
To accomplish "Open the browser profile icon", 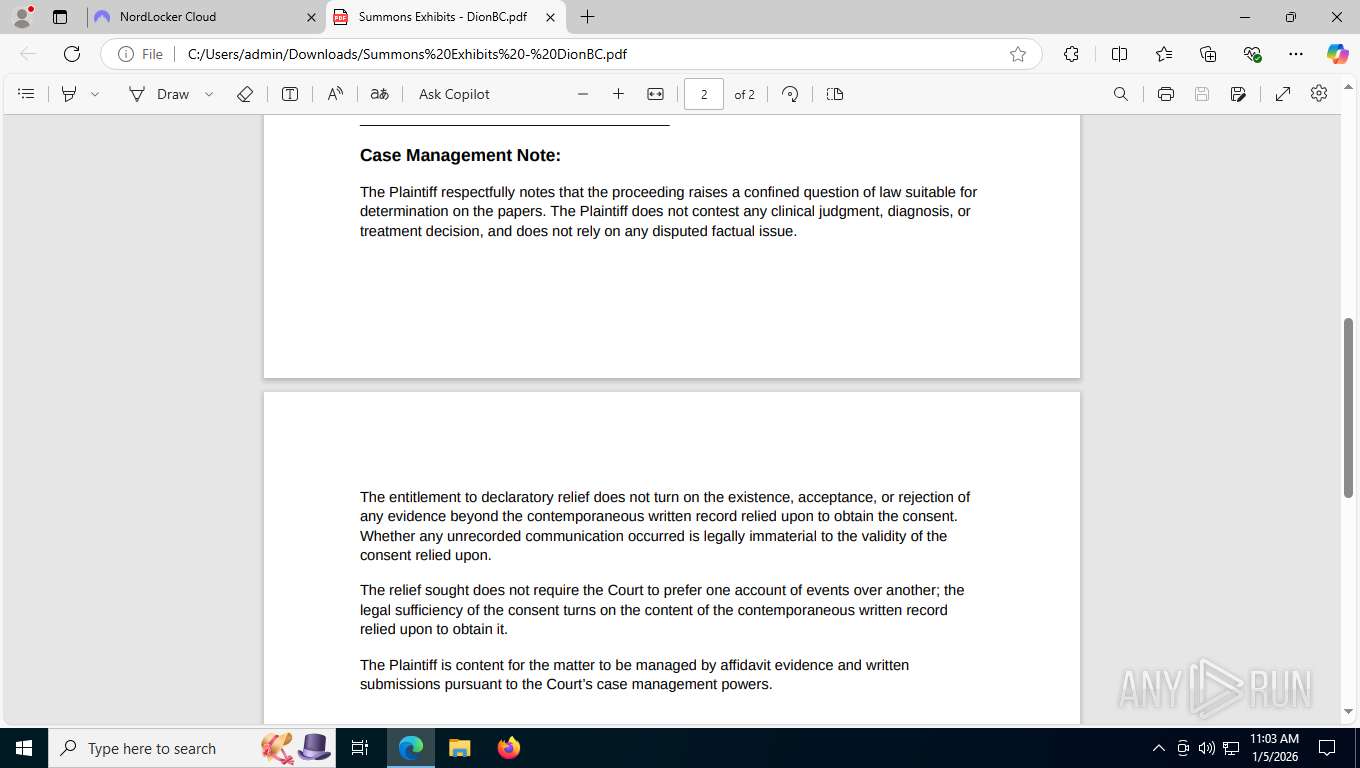I will (x=22, y=17).
